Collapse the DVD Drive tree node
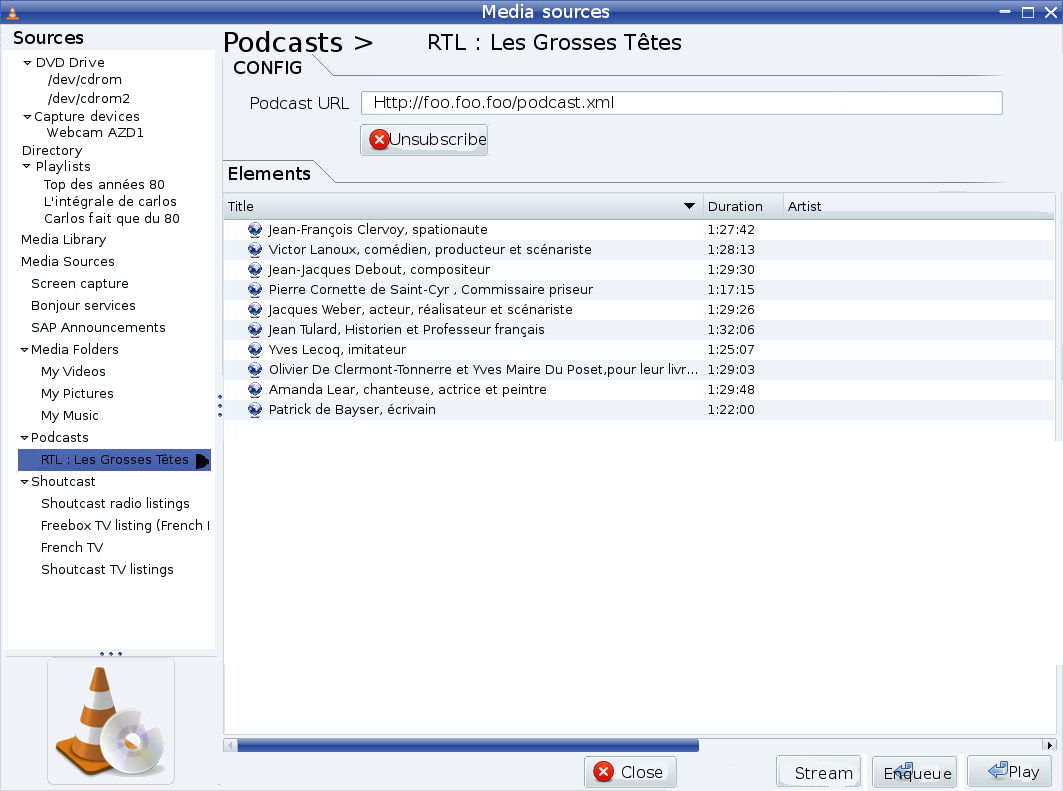The width and height of the screenshot is (1063, 791). click(27, 63)
